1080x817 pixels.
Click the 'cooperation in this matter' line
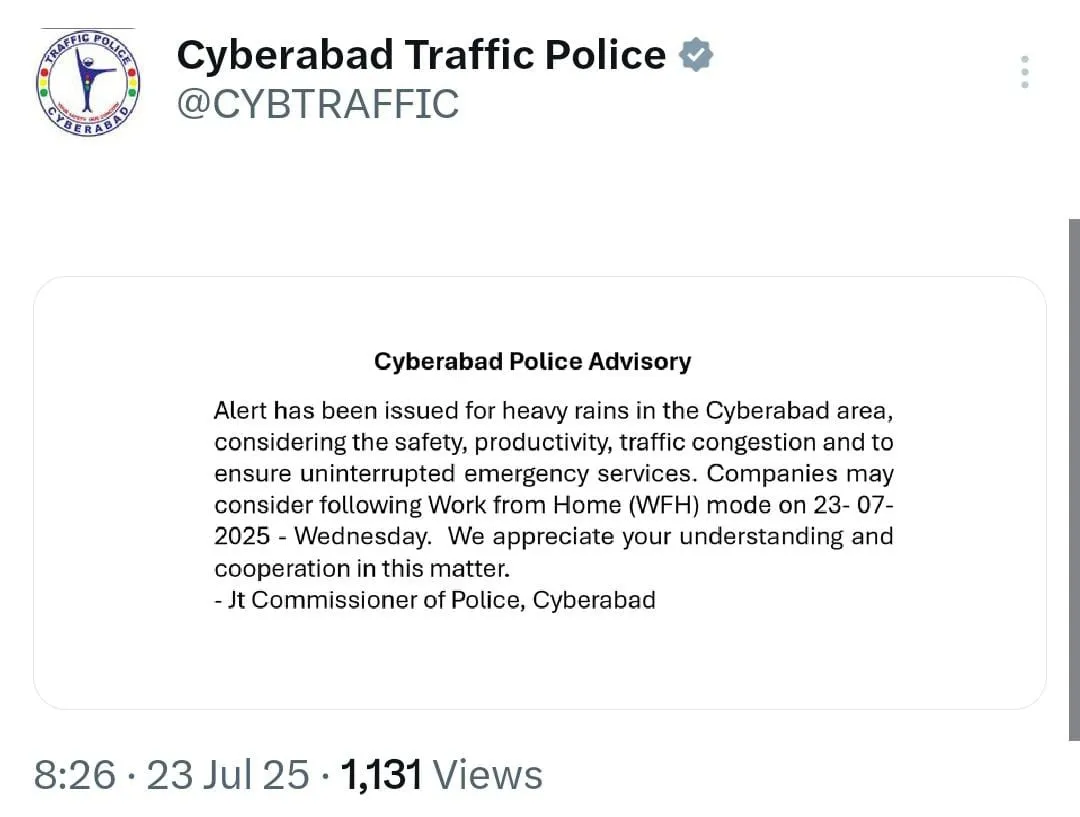click(362, 568)
